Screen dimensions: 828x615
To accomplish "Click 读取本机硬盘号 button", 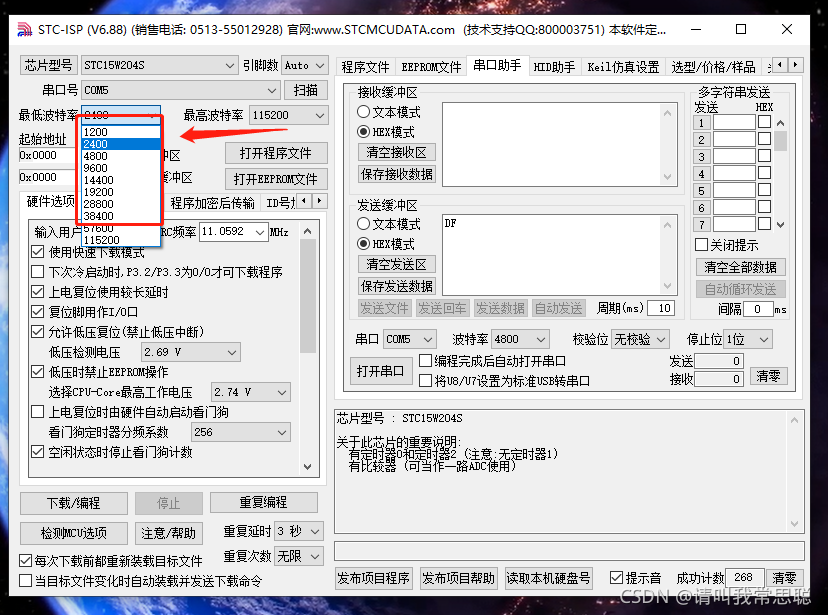I will (548, 579).
